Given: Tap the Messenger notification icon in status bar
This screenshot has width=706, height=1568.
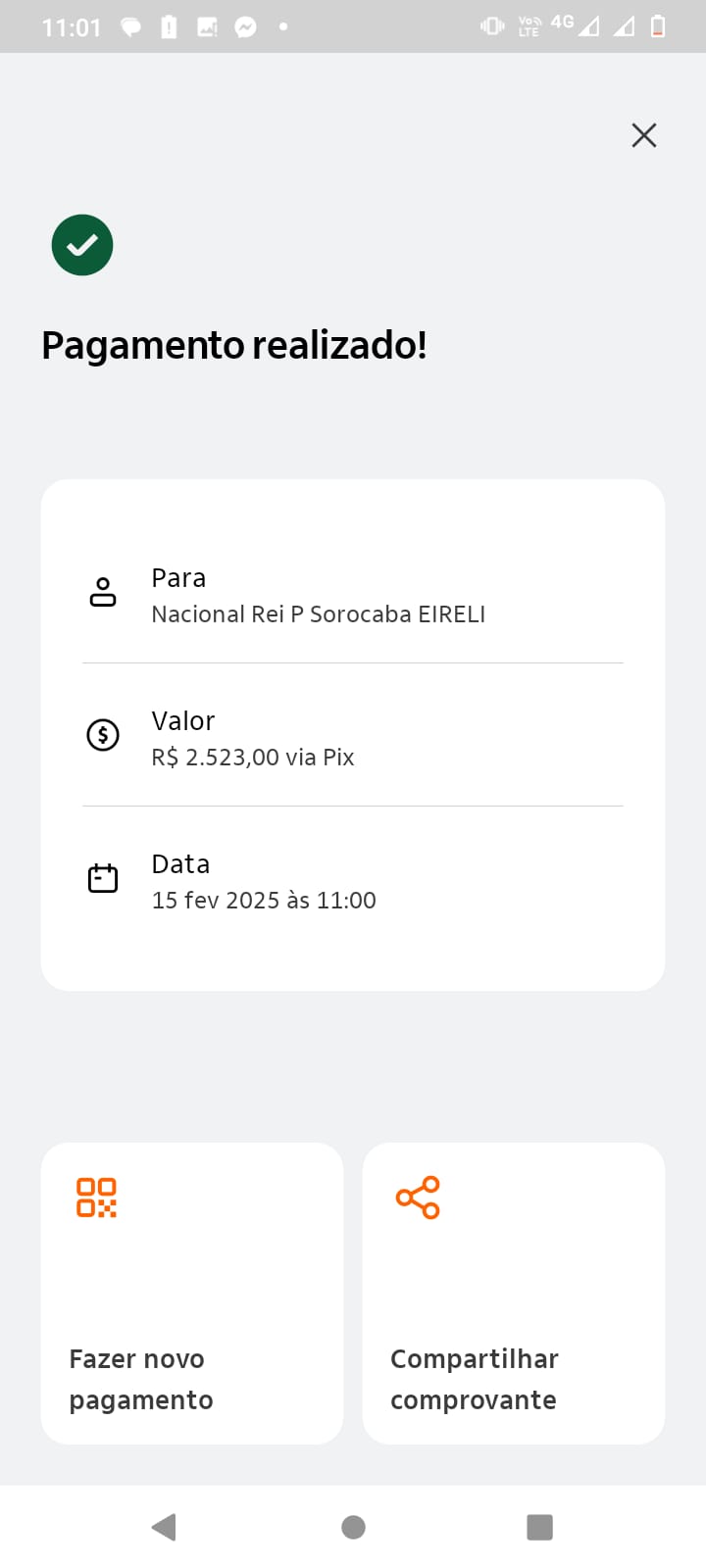Looking at the screenshot, I should tap(245, 27).
